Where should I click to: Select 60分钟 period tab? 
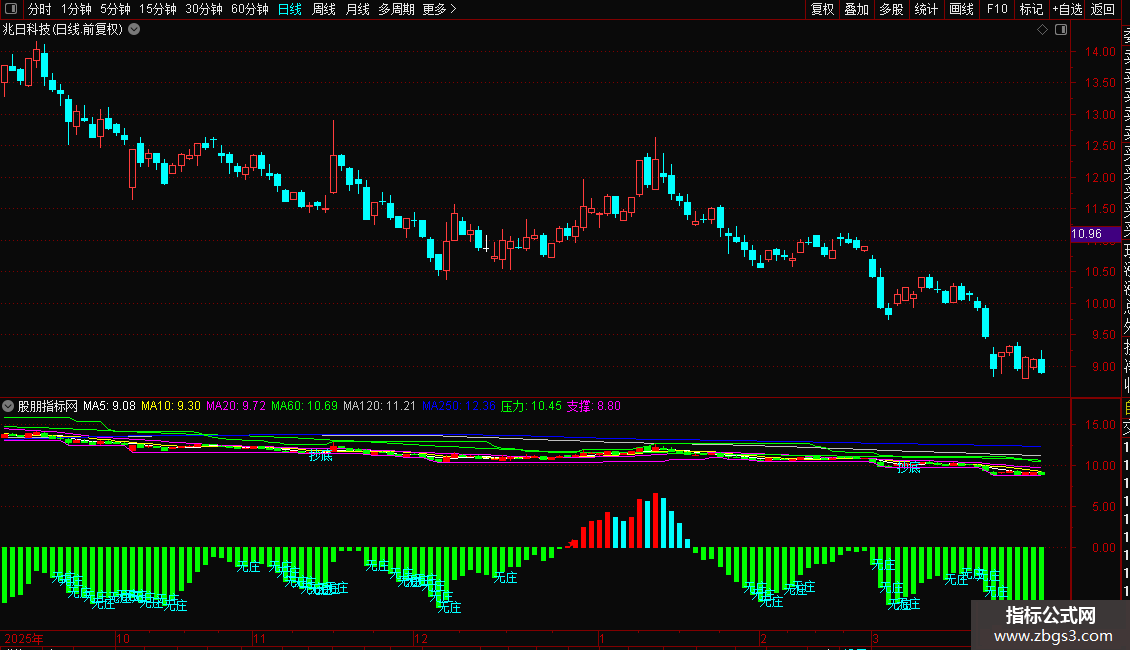pos(249,9)
